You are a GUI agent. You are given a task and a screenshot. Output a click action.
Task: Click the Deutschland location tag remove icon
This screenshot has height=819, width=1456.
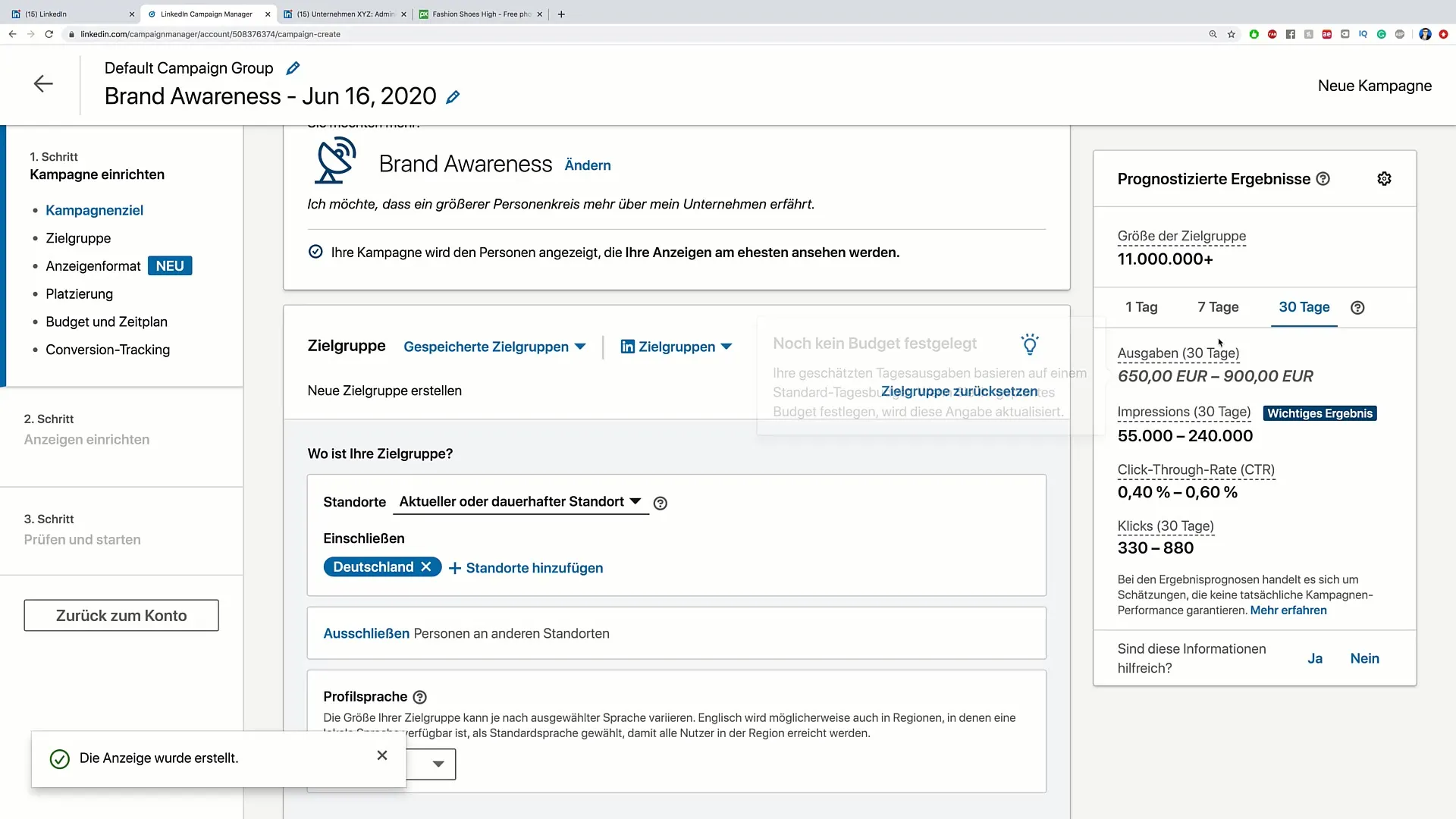pyautogui.click(x=428, y=568)
